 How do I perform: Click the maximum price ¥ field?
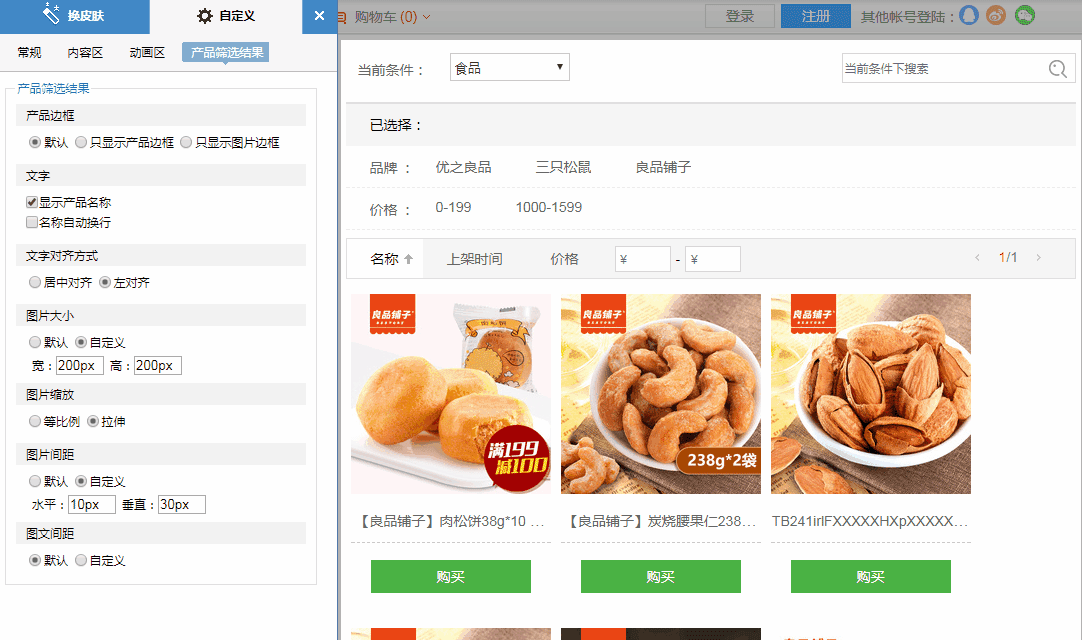713,259
